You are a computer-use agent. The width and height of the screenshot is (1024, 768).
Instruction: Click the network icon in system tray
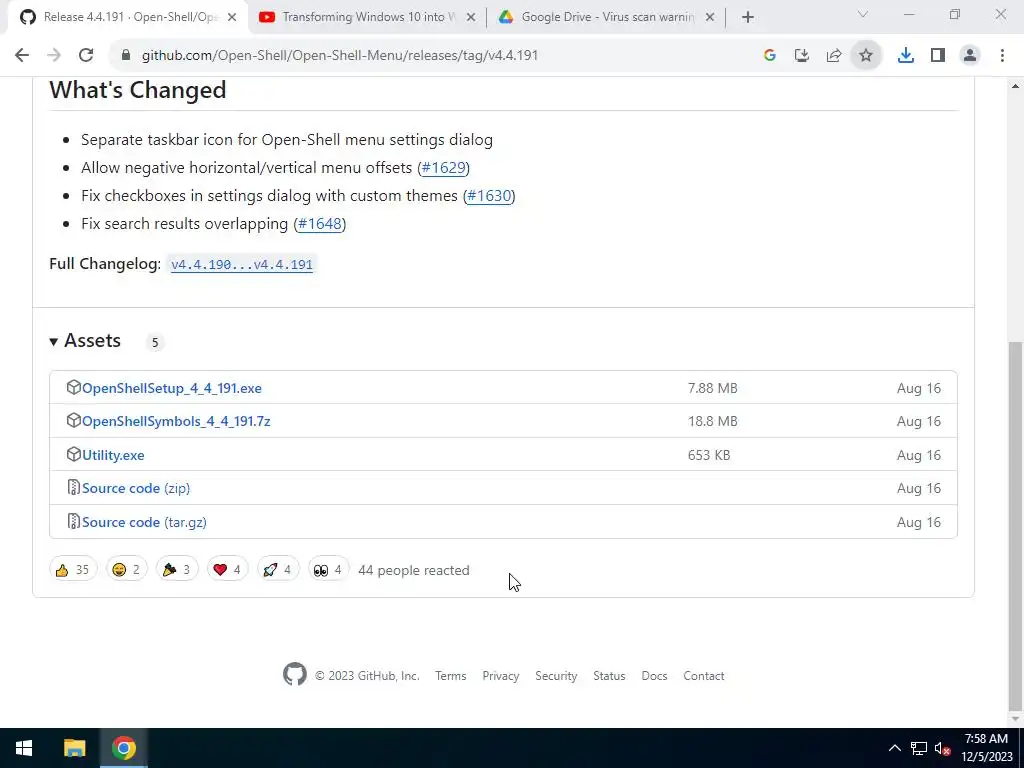[x=919, y=748]
